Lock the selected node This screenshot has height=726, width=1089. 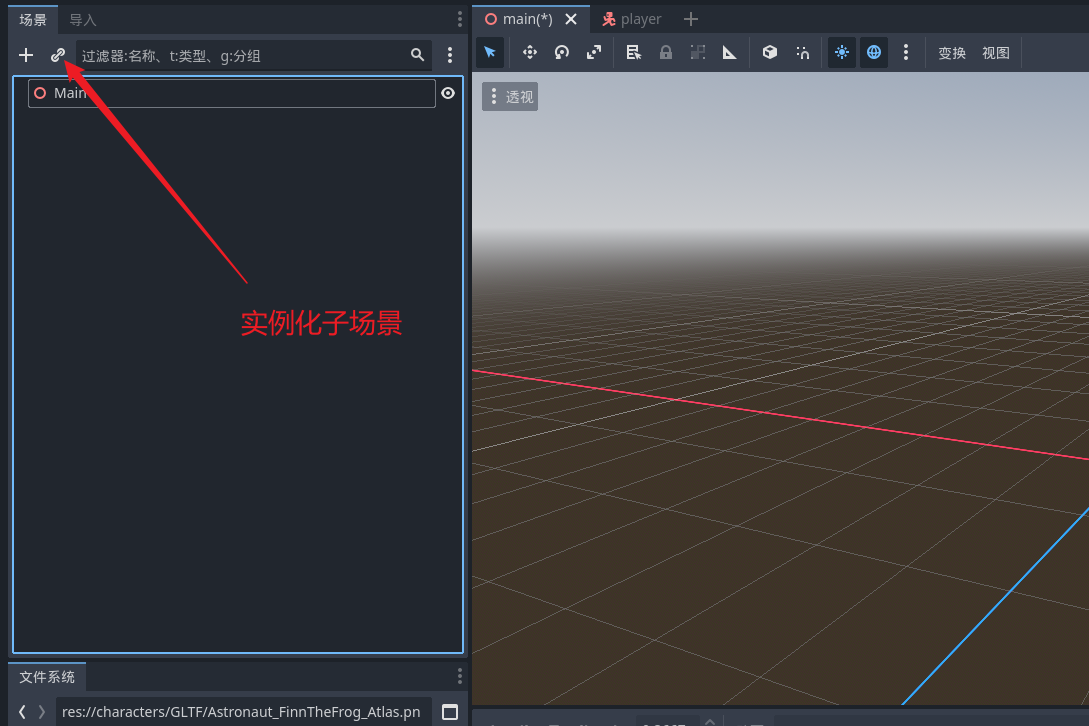pyautogui.click(x=665, y=53)
